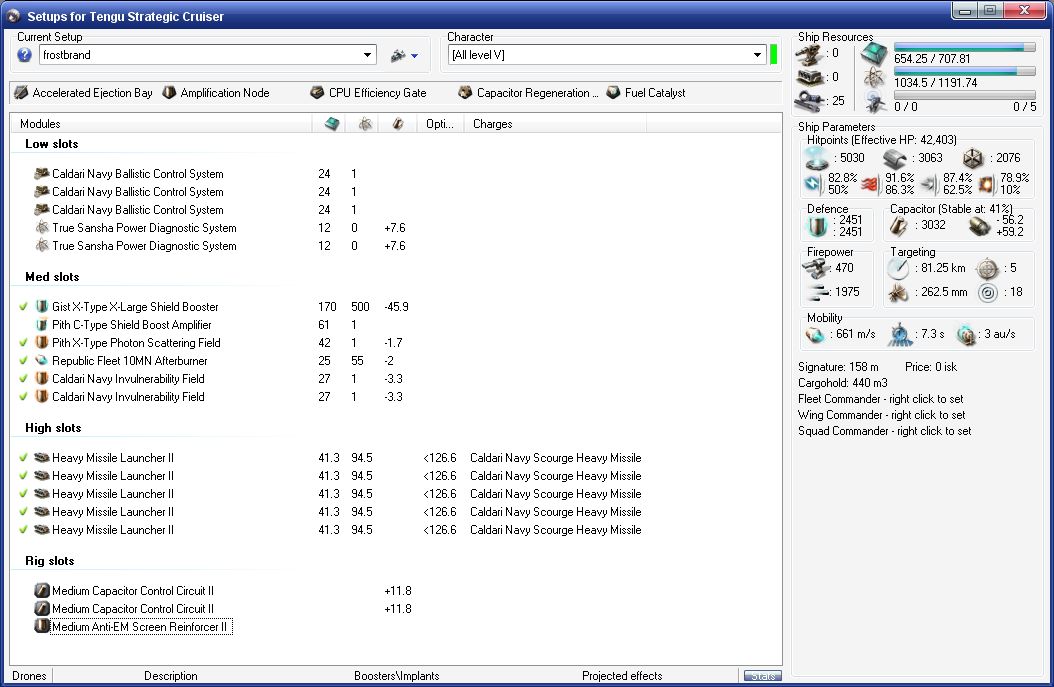Click the green character status indicator
The width and height of the screenshot is (1054, 687).
click(x=774, y=54)
